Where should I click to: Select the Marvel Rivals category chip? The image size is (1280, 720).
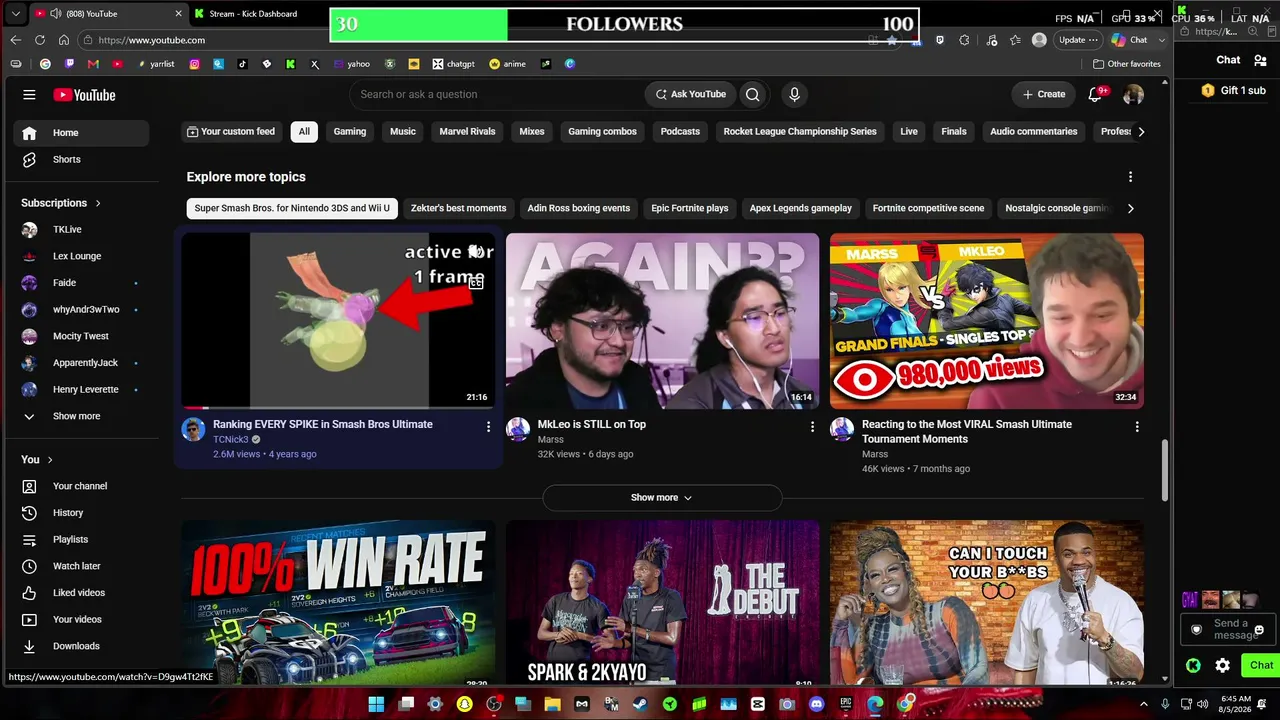tap(467, 131)
